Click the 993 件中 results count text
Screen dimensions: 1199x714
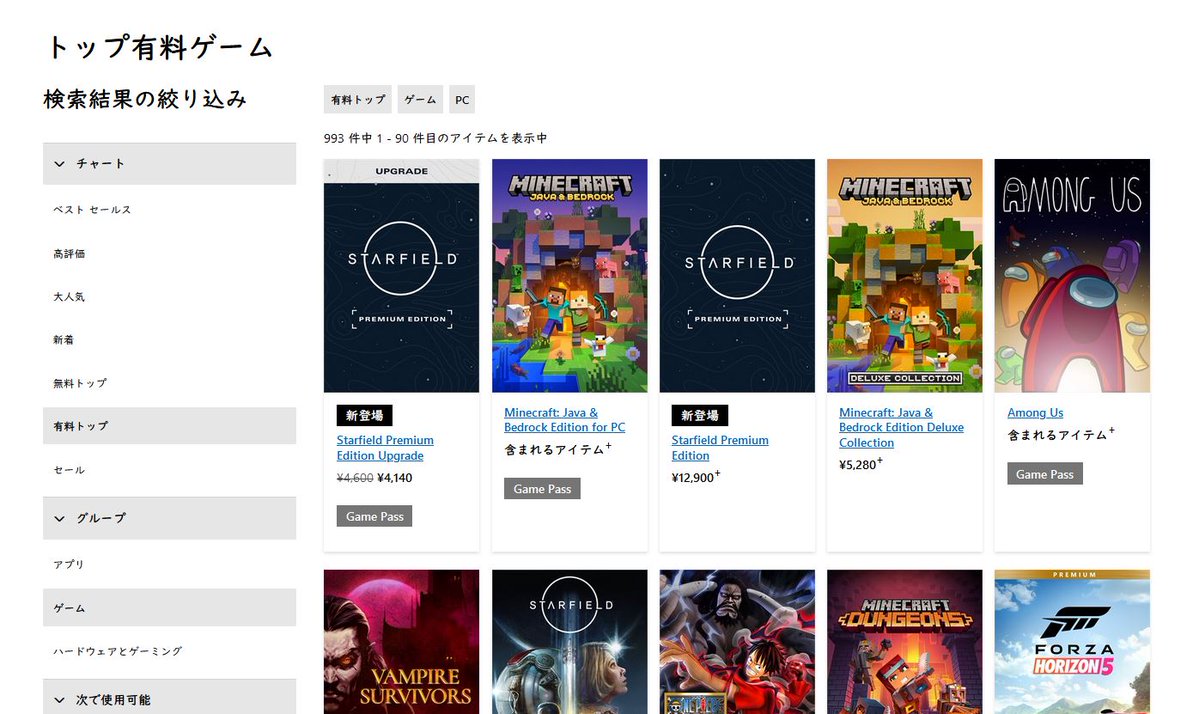435,138
